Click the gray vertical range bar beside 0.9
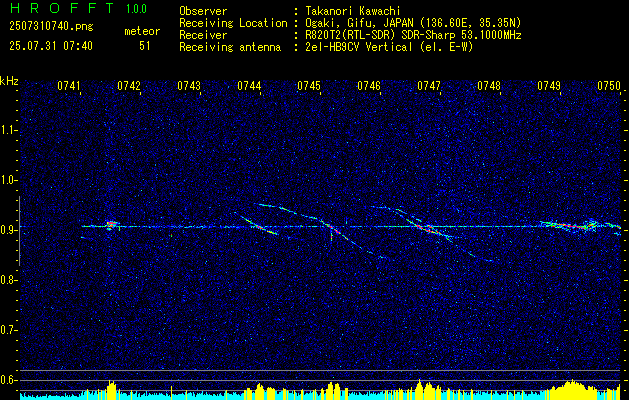Screen dimensions: 629x400 [19, 231]
